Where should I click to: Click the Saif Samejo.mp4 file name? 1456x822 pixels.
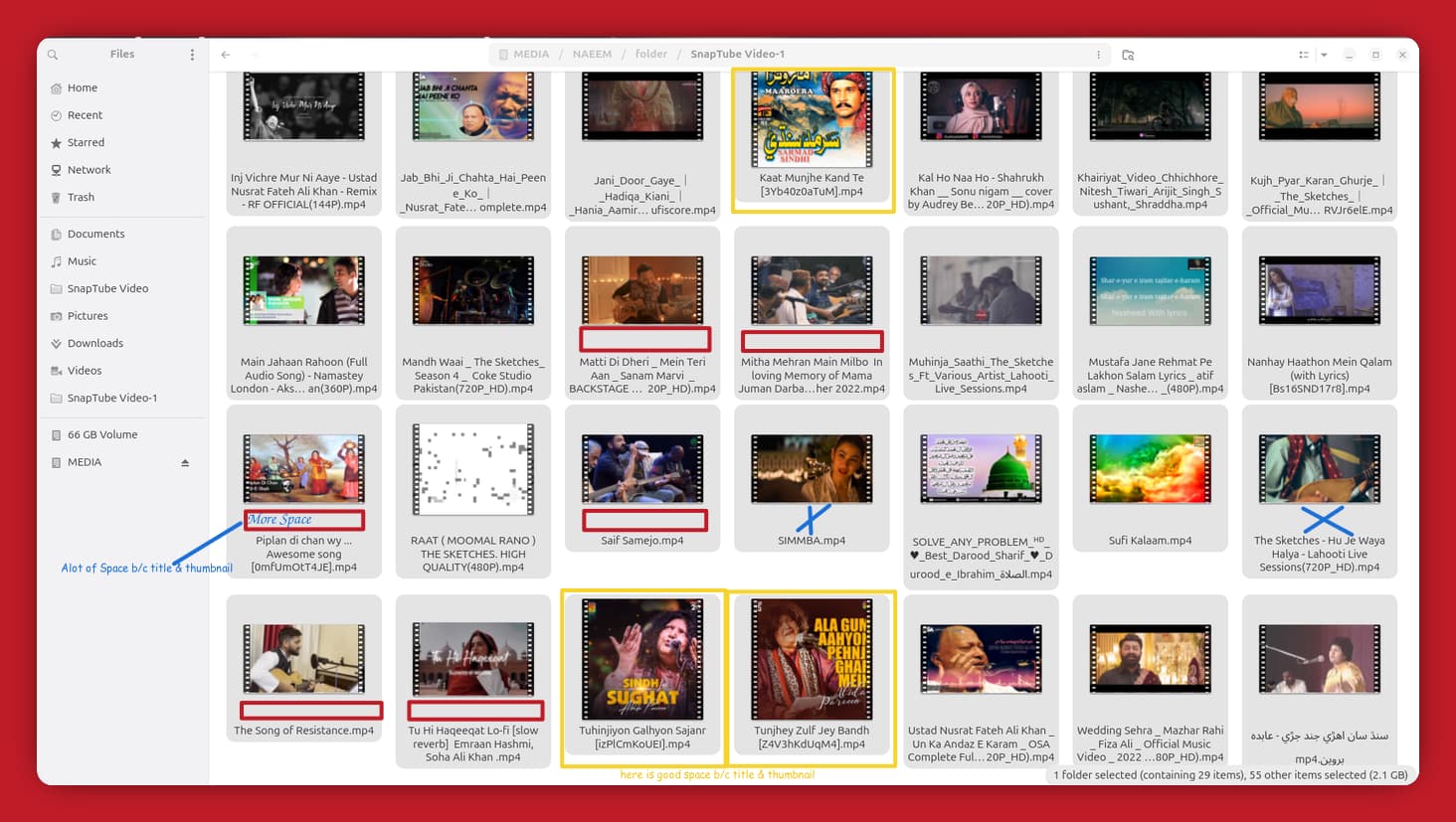tap(642, 541)
